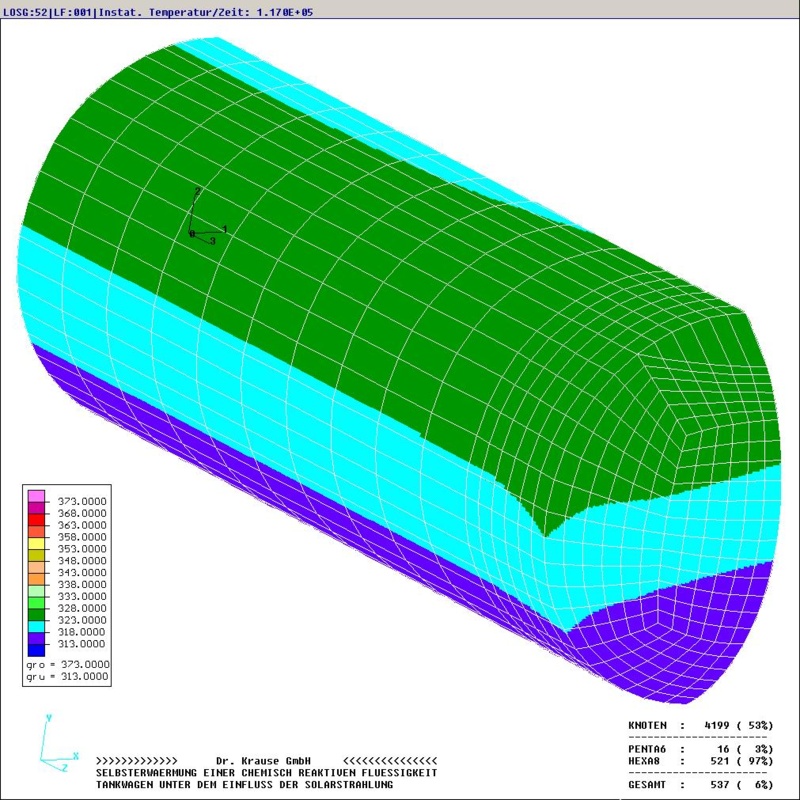Select the 323.0000 dark green legend swatch
Viewport: 800px width, 800px height.
[x=36, y=614]
